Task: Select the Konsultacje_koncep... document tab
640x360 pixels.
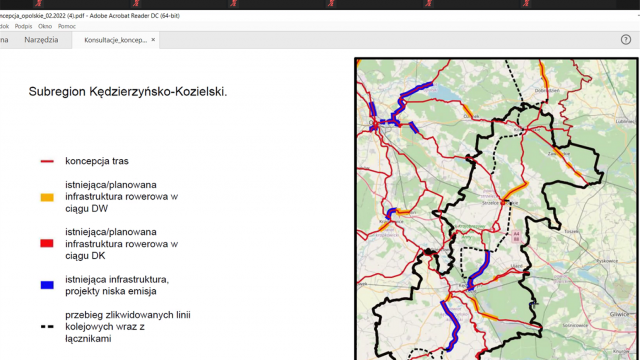Action: click(x=115, y=40)
